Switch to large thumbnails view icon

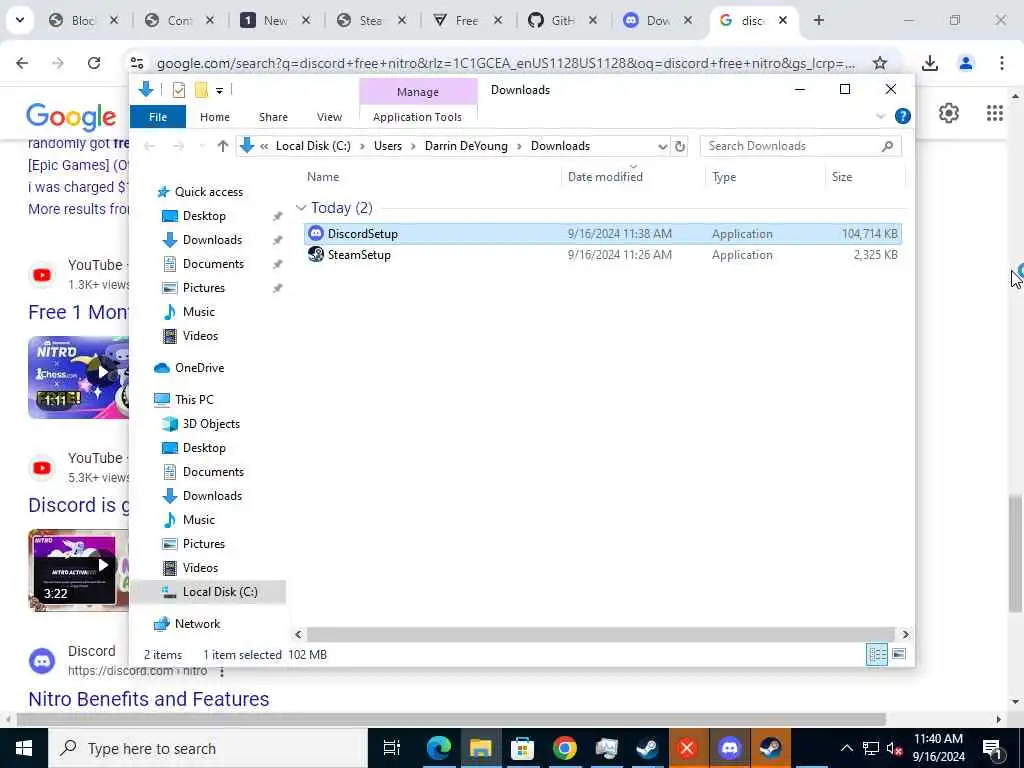(899, 654)
